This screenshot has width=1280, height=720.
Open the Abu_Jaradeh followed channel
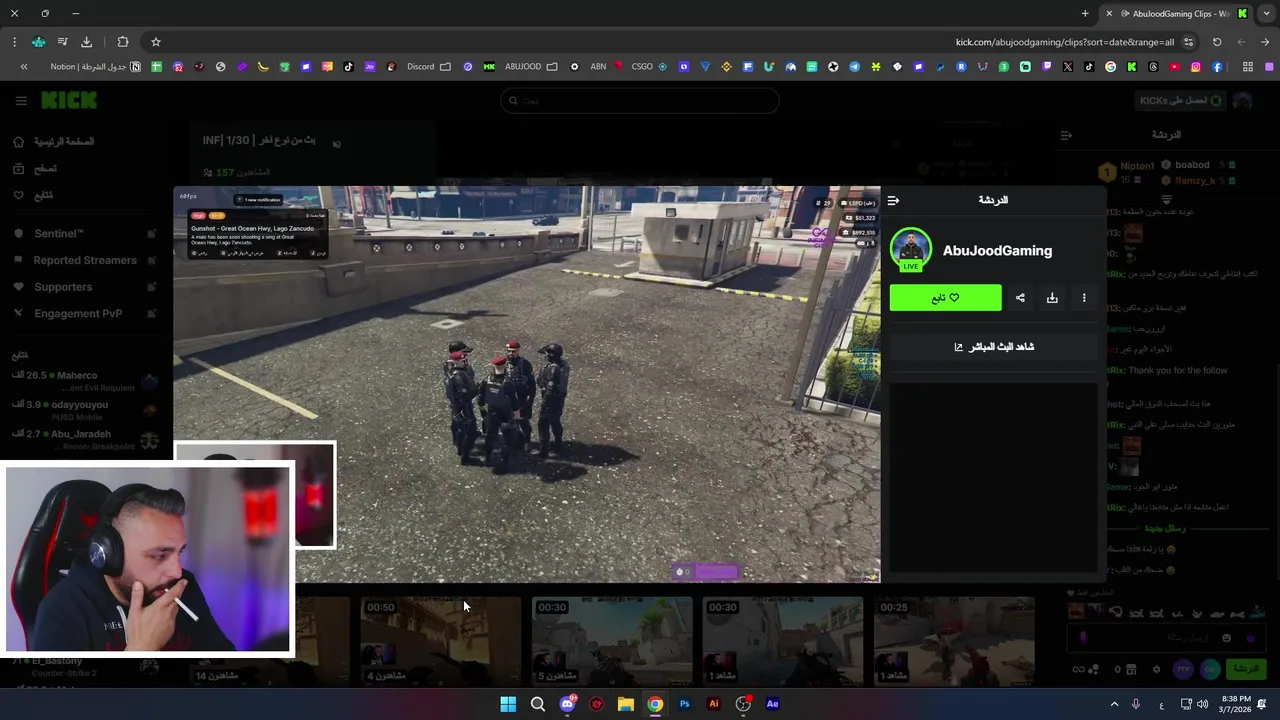86,439
